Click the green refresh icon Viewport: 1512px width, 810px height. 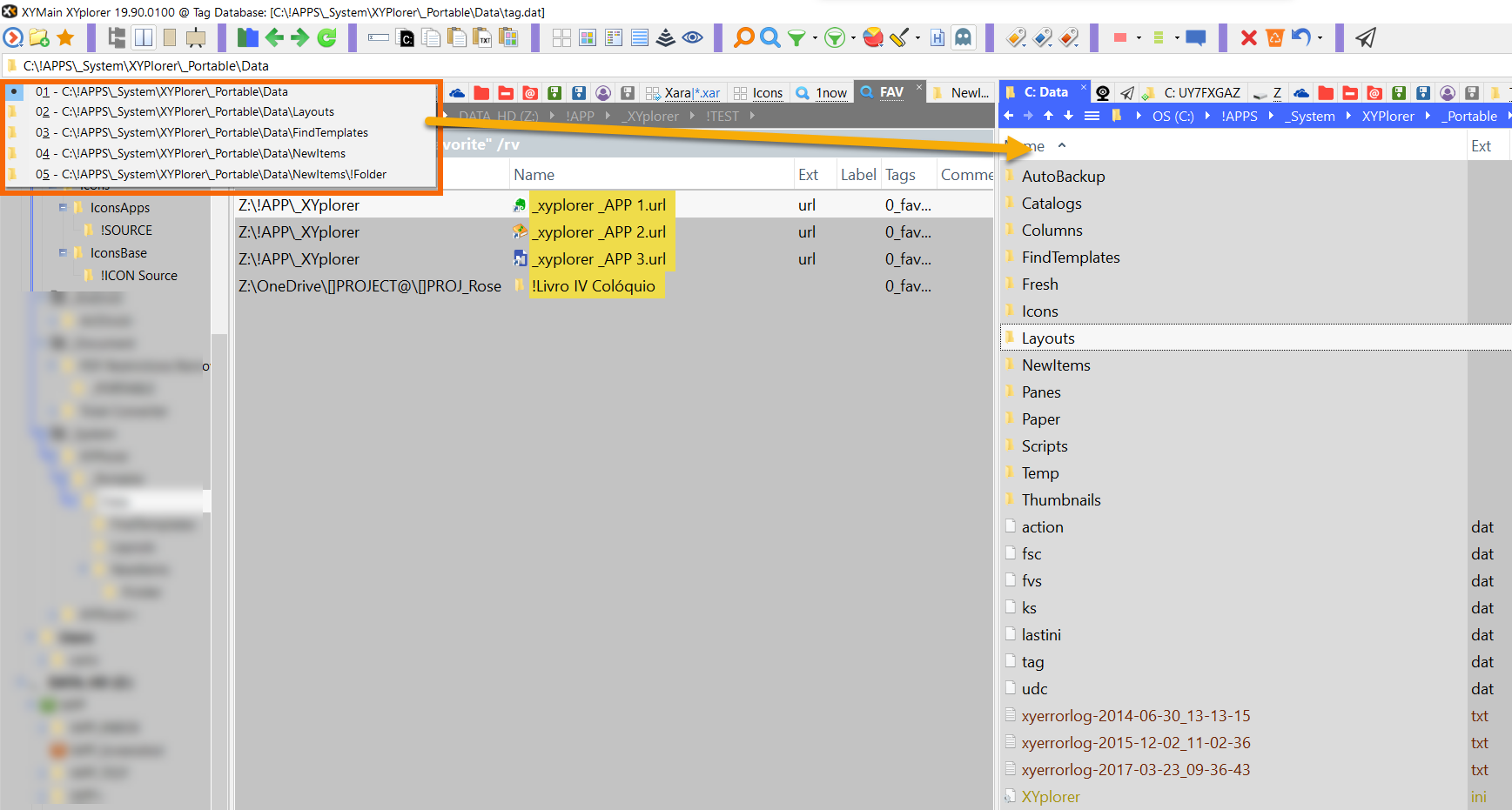[326, 37]
